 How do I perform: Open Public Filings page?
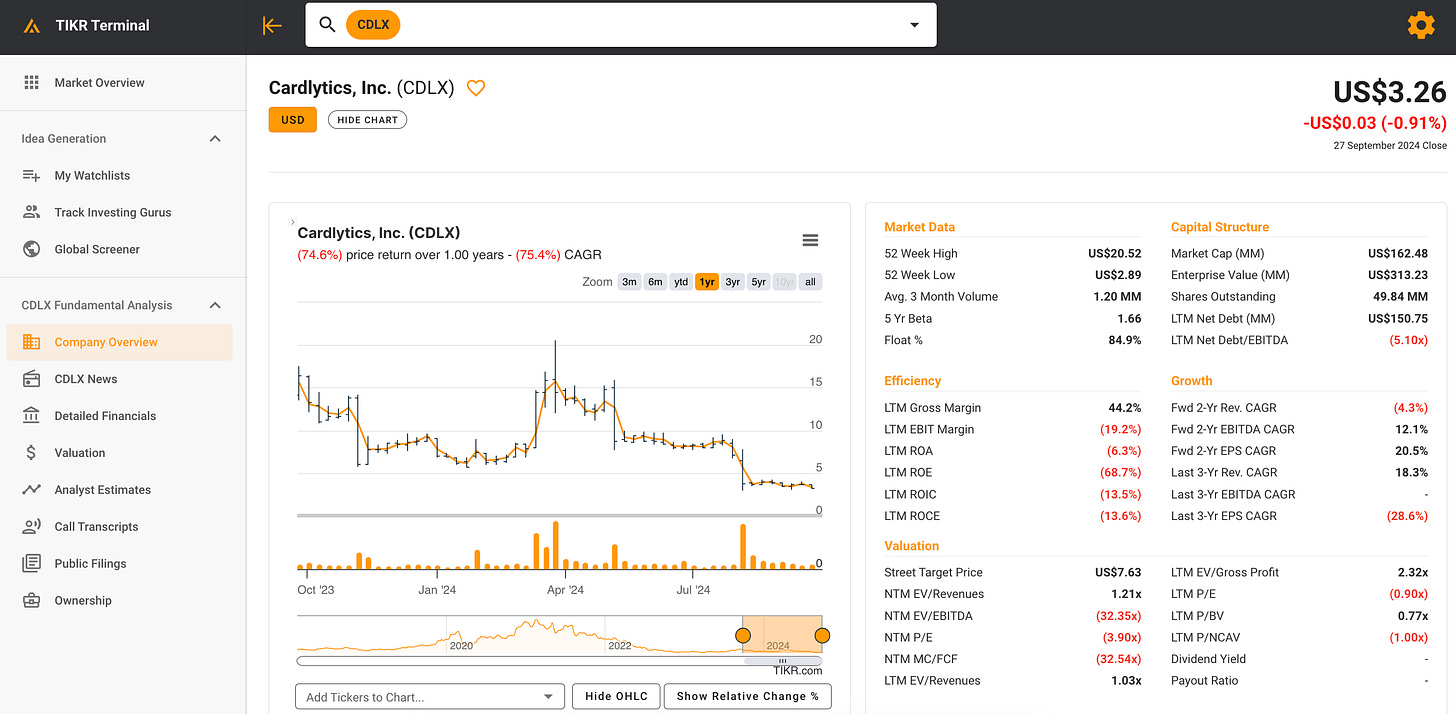click(x=90, y=564)
